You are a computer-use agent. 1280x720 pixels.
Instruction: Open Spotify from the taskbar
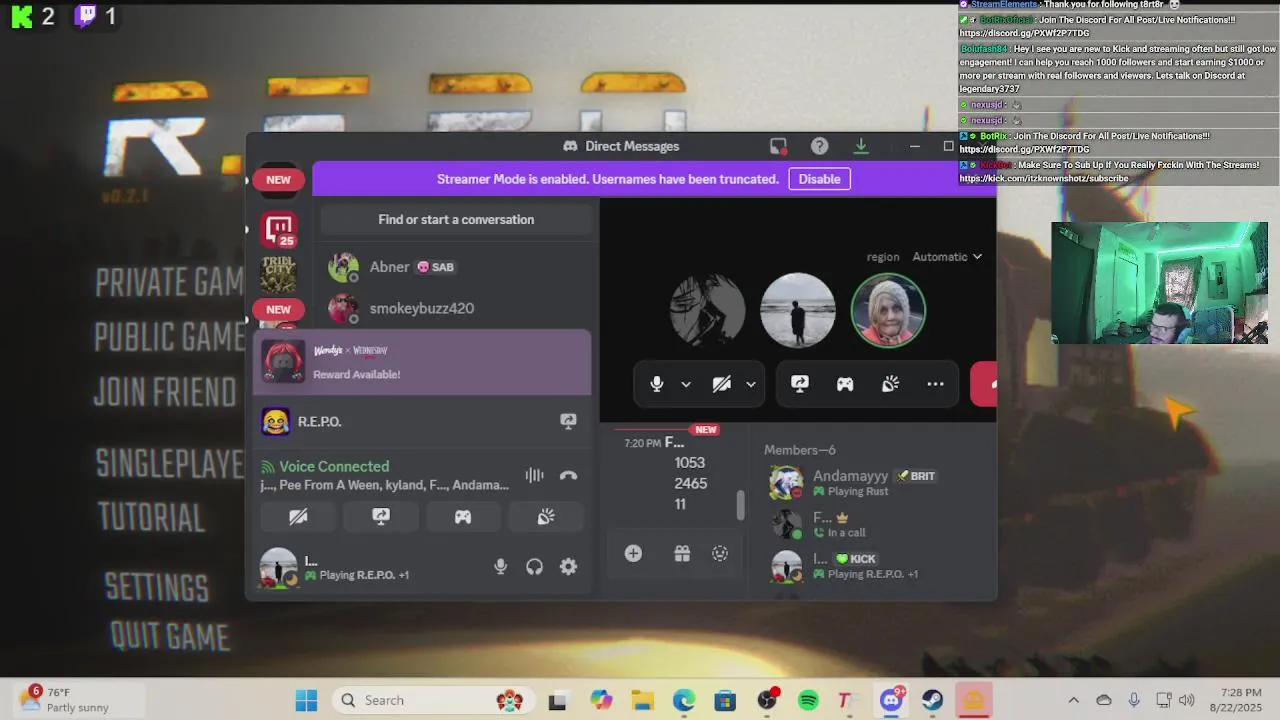click(x=808, y=700)
